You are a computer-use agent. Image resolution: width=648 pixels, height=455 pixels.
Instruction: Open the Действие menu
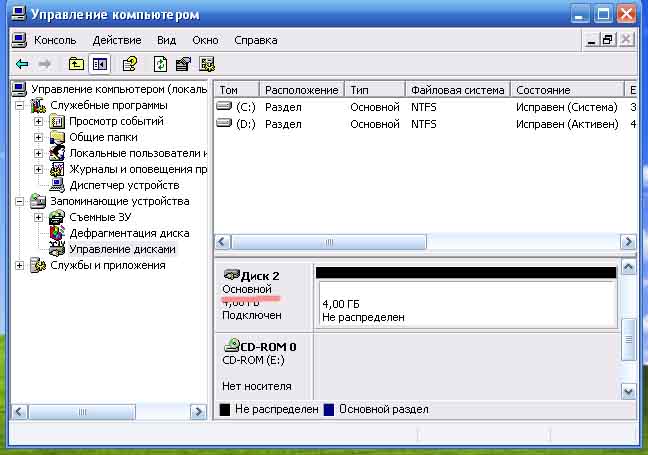point(116,40)
